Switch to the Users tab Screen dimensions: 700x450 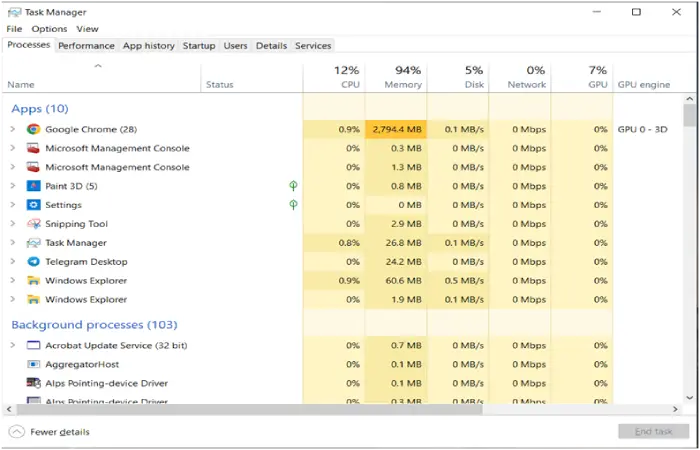[x=235, y=46]
